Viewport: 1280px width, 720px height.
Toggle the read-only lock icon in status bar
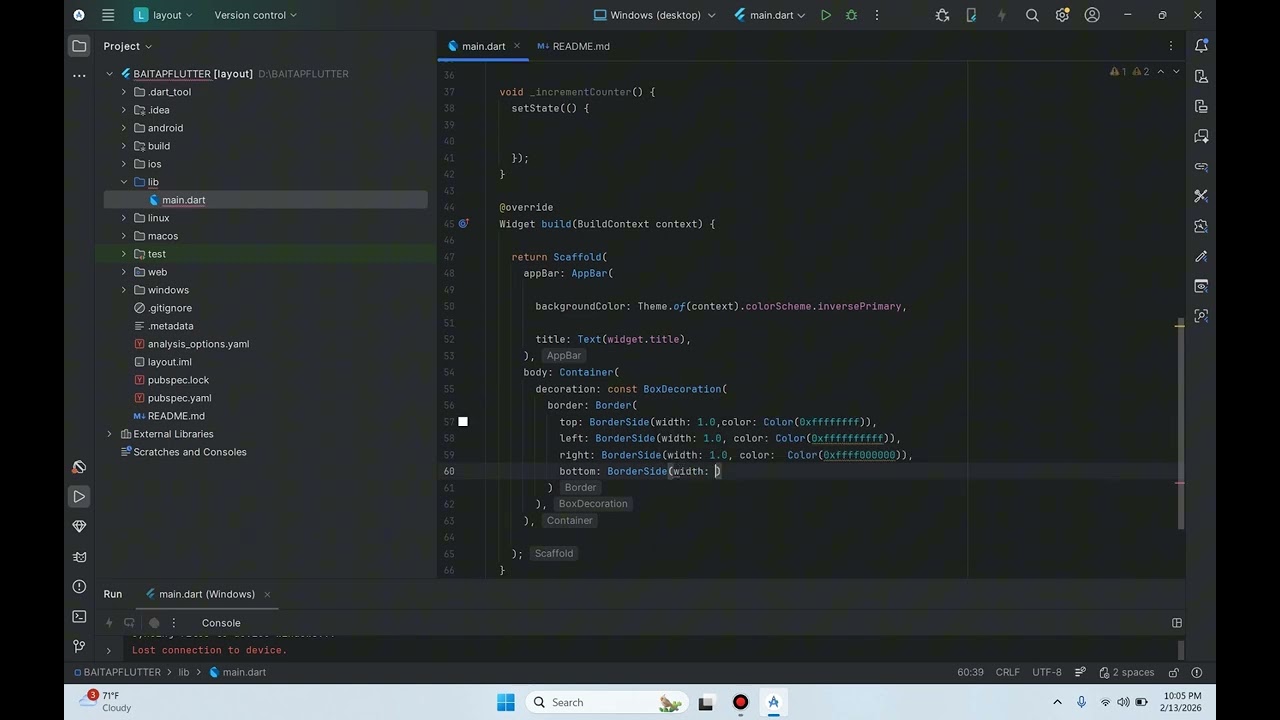pos(1173,673)
